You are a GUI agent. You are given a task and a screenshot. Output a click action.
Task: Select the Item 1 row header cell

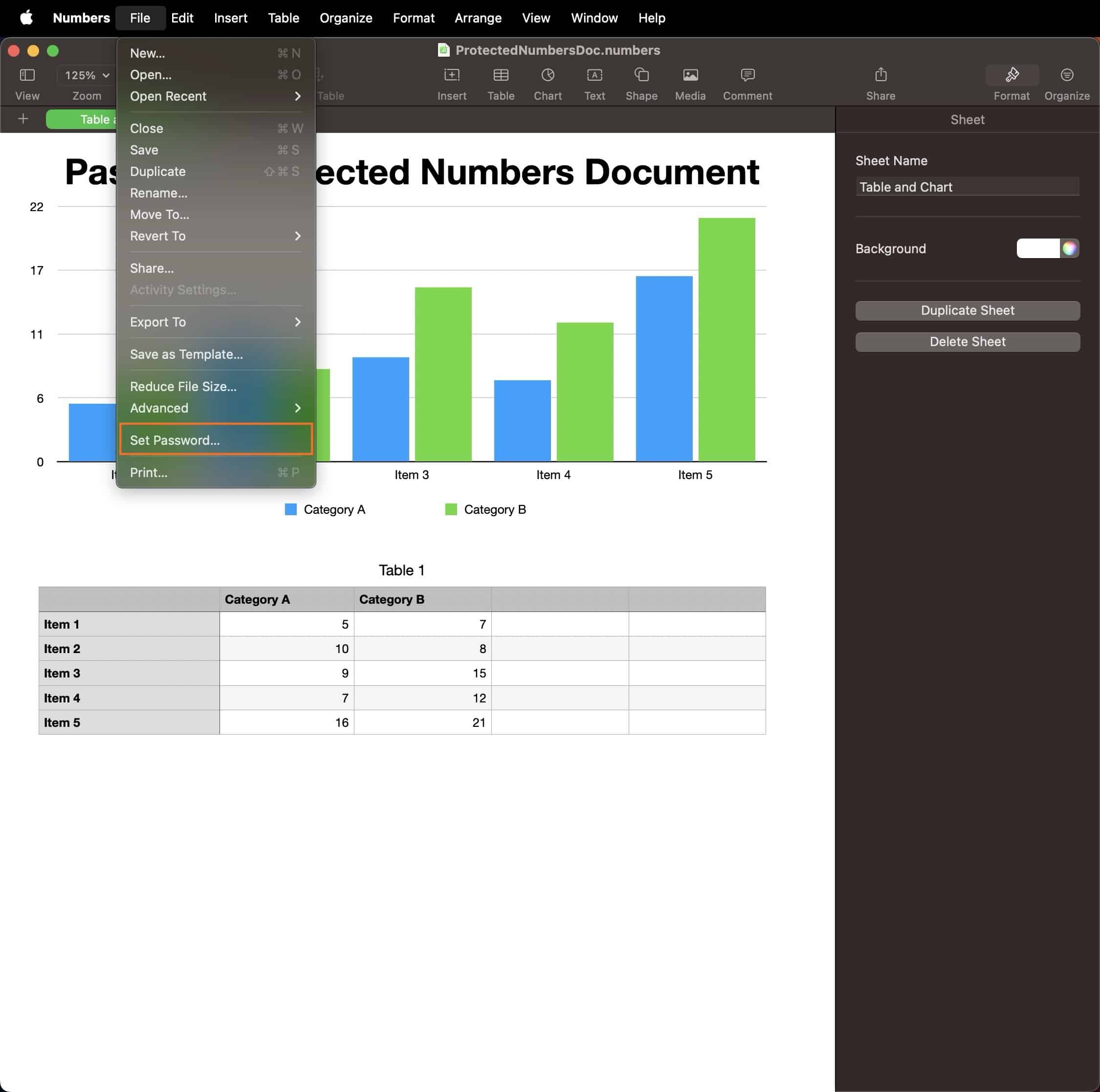(129, 624)
